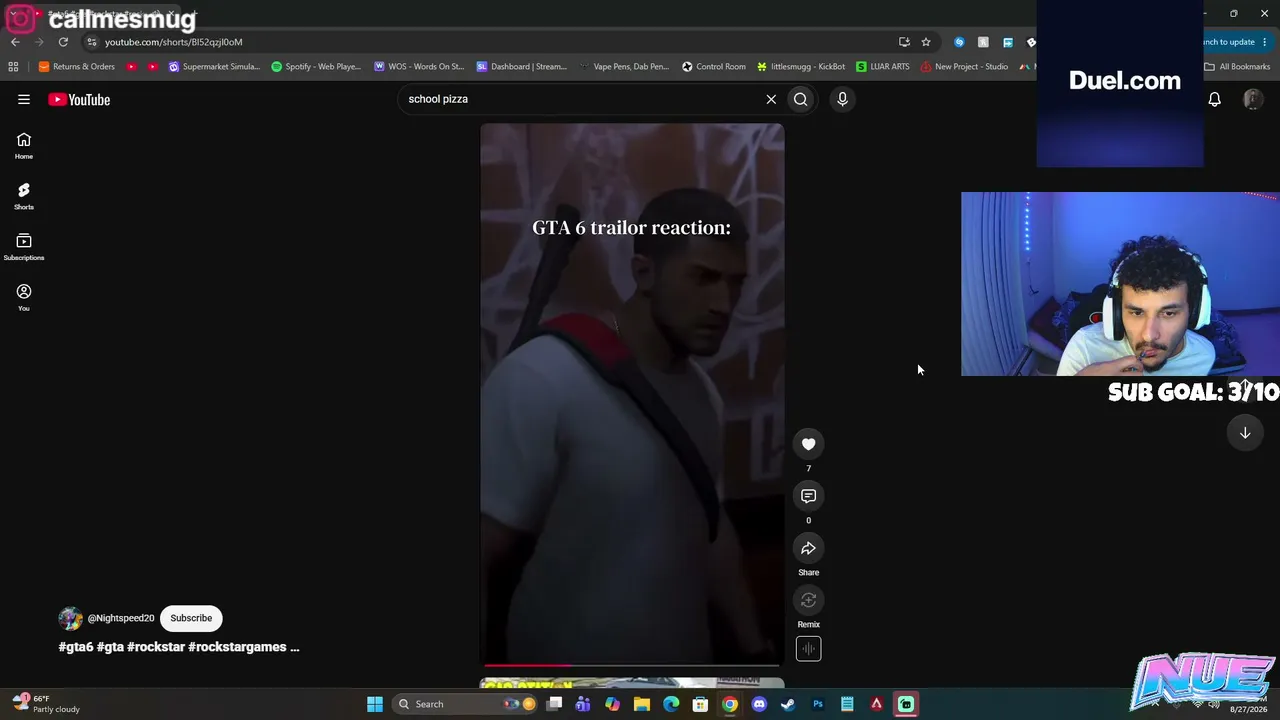Open the weather widget showing 66°F
This screenshot has width=1280, height=720.
(x=46, y=704)
